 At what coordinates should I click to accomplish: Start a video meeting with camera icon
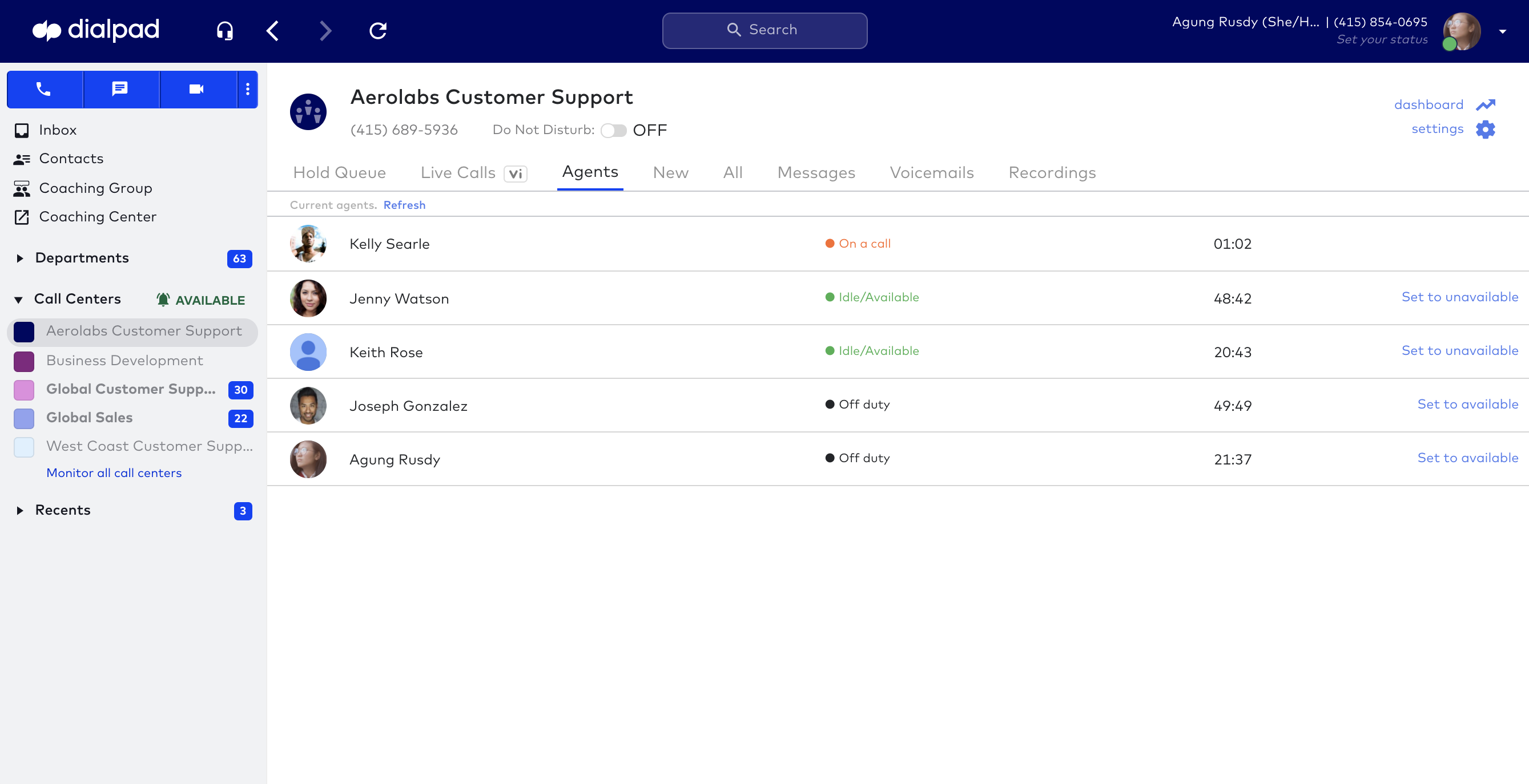(x=198, y=89)
